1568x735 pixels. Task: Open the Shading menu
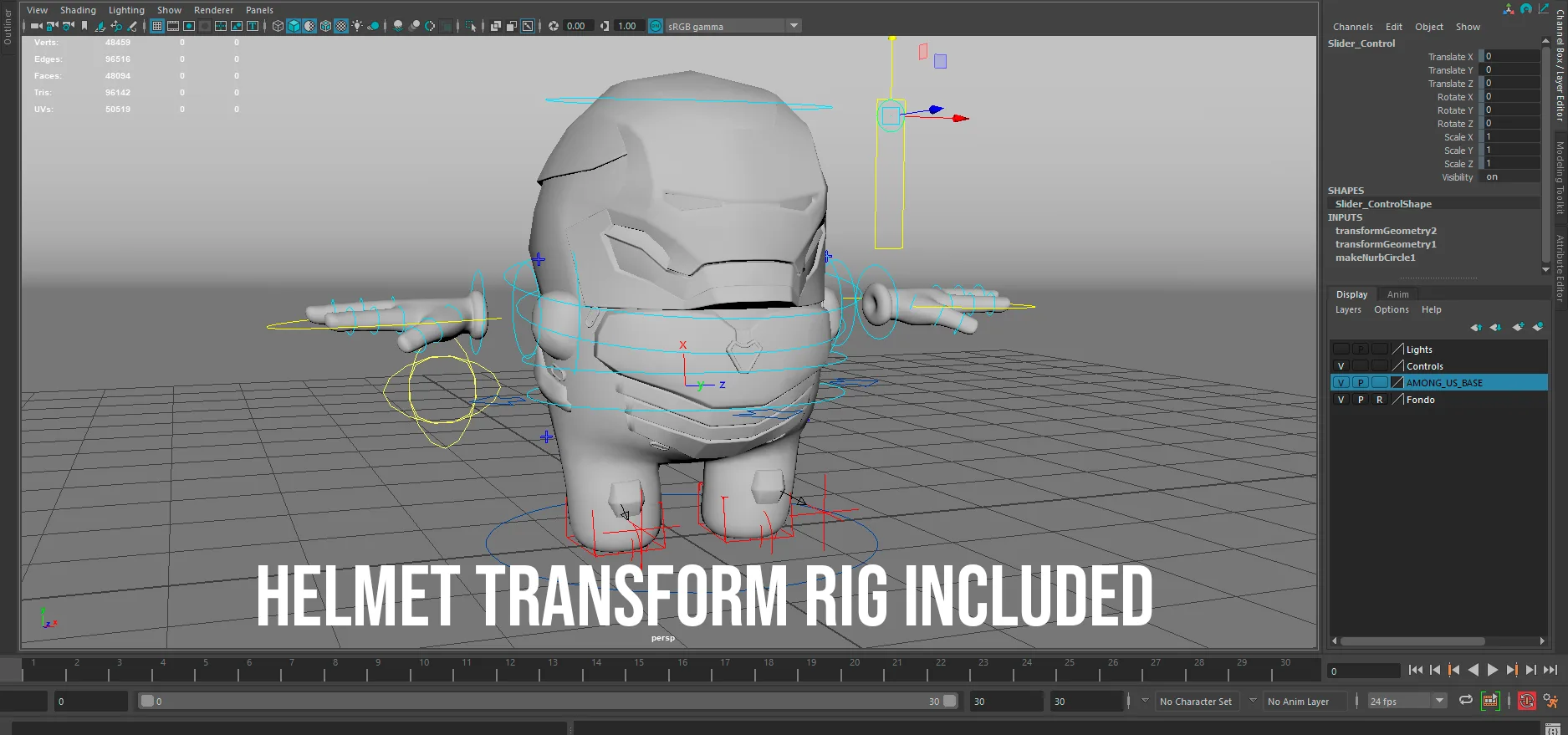coord(78,10)
